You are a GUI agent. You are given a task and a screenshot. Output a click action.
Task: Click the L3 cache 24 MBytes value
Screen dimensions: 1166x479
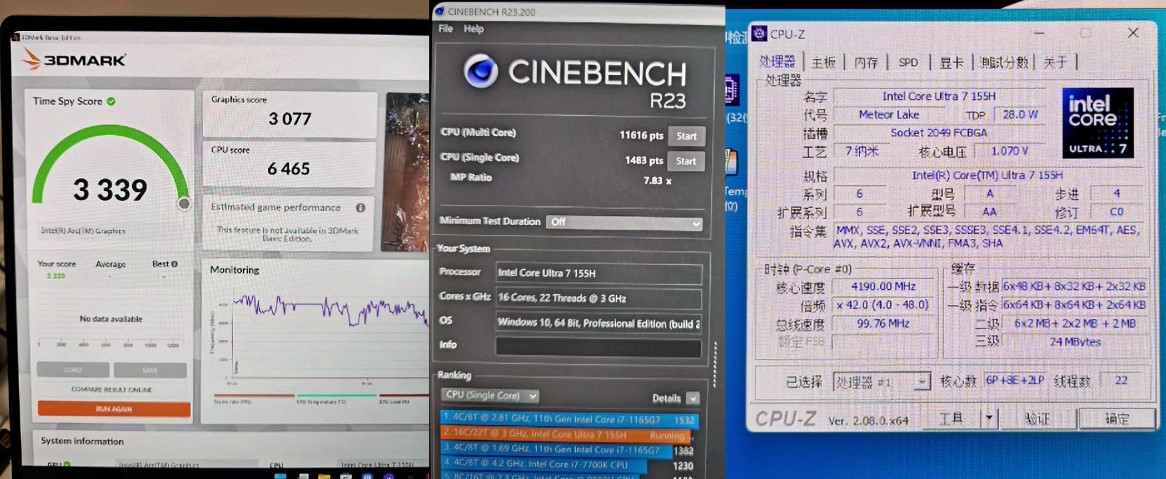point(1075,341)
